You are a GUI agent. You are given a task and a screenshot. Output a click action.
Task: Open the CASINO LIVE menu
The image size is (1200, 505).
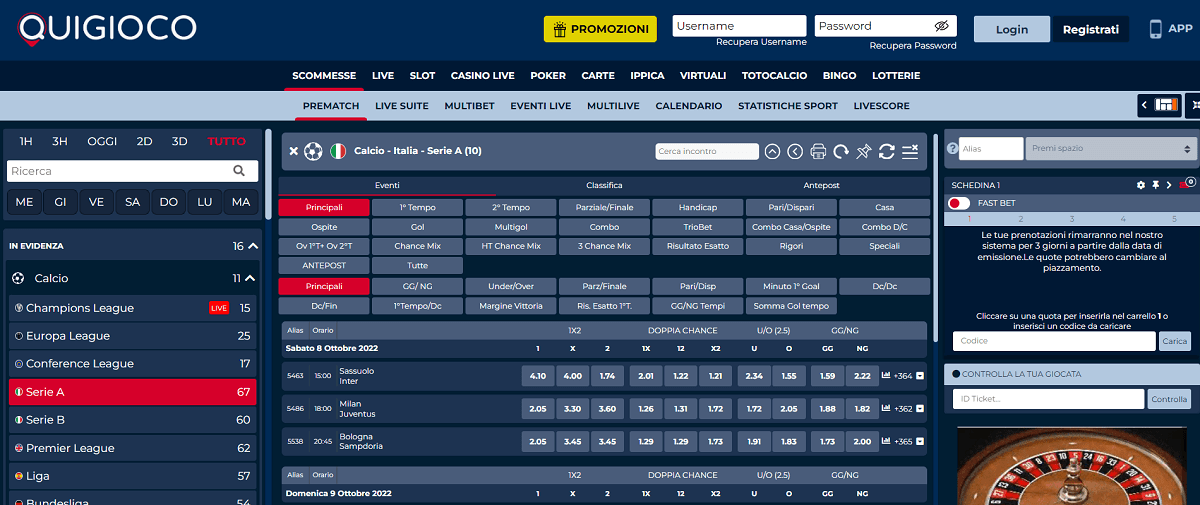pos(483,75)
